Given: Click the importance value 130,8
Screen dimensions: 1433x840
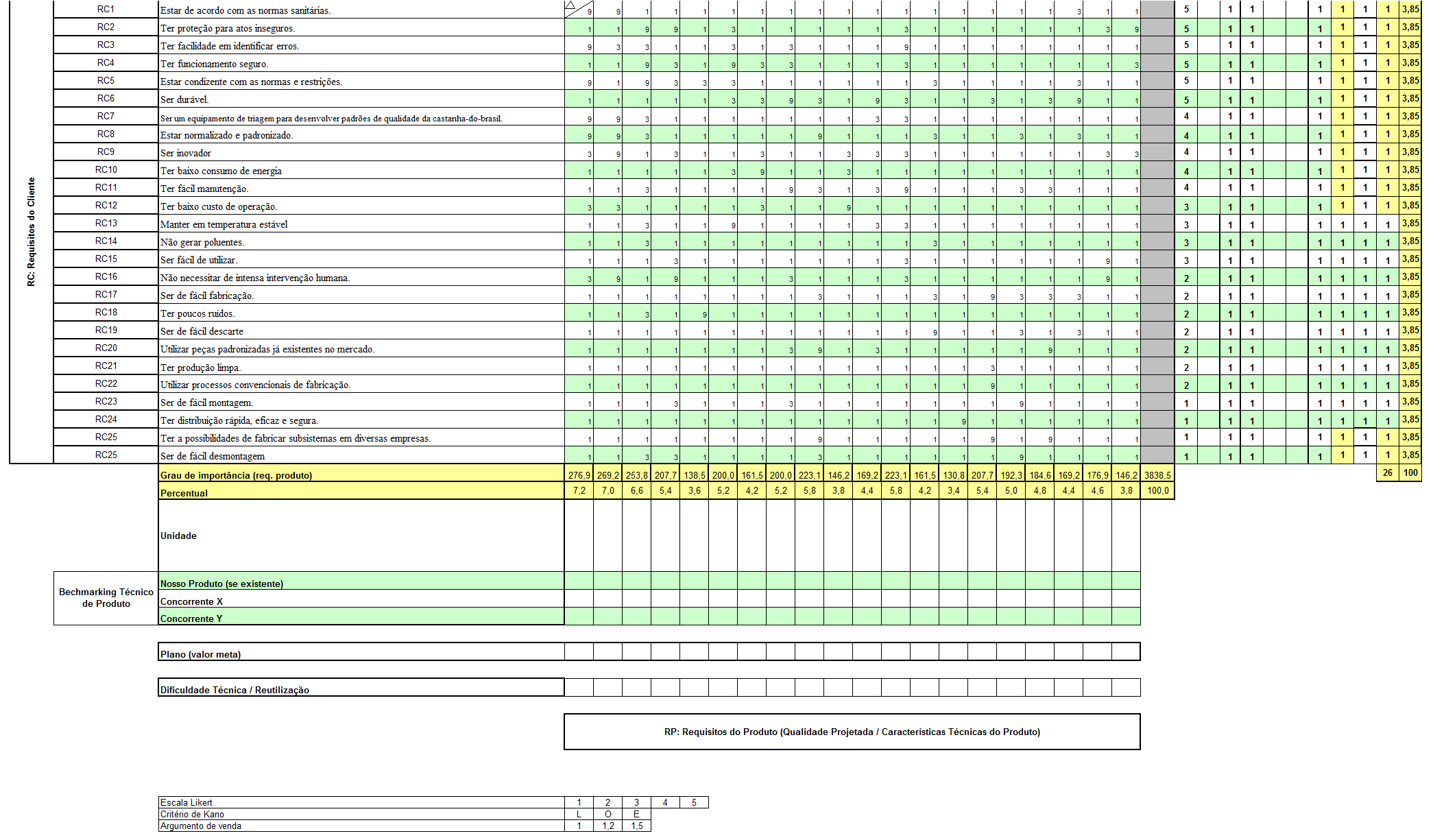Looking at the screenshot, I should pos(954,475).
